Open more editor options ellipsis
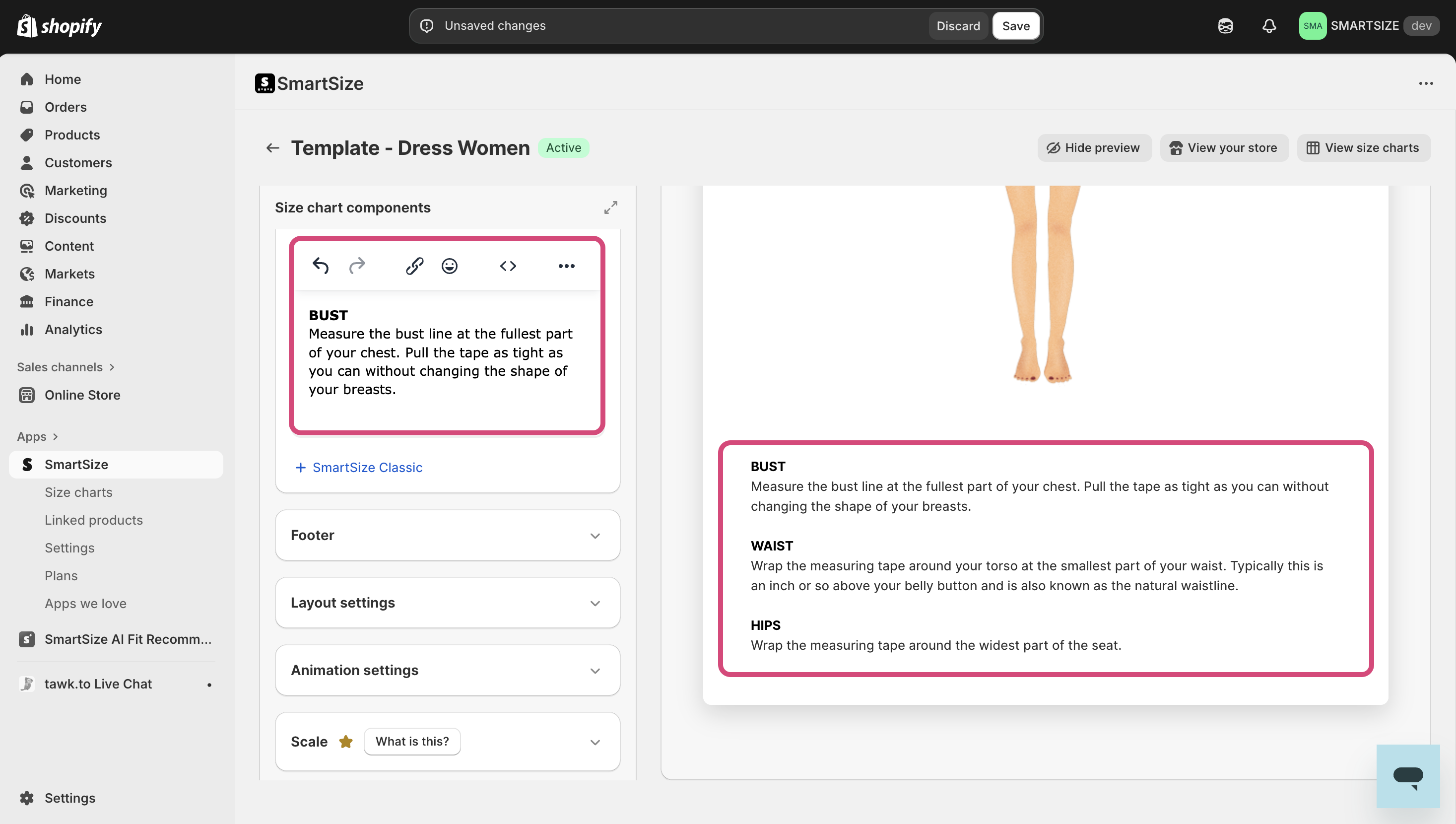The height and width of the screenshot is (824, 1456). [x=566, y=266]
